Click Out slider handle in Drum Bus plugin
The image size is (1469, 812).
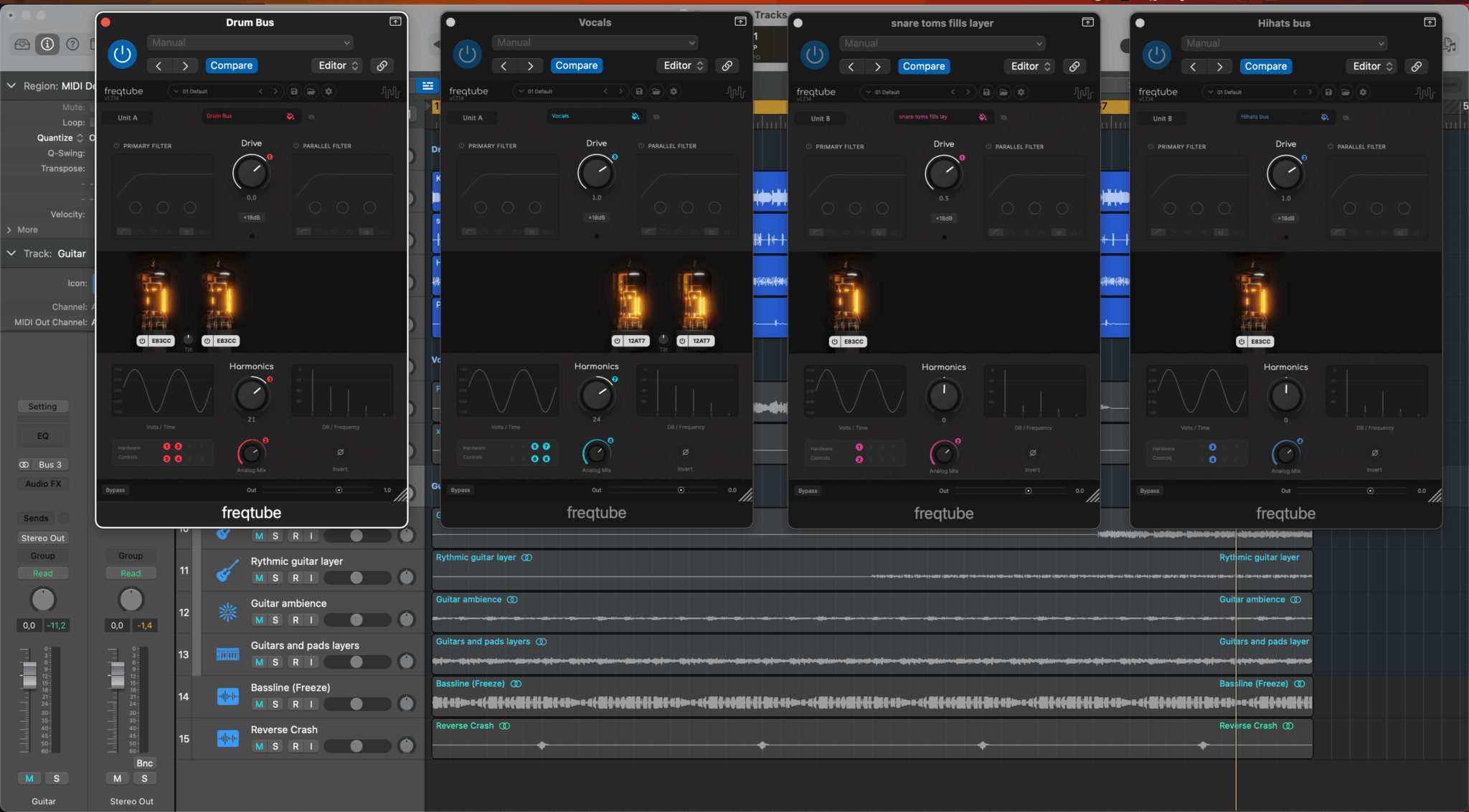pos(339,490)
